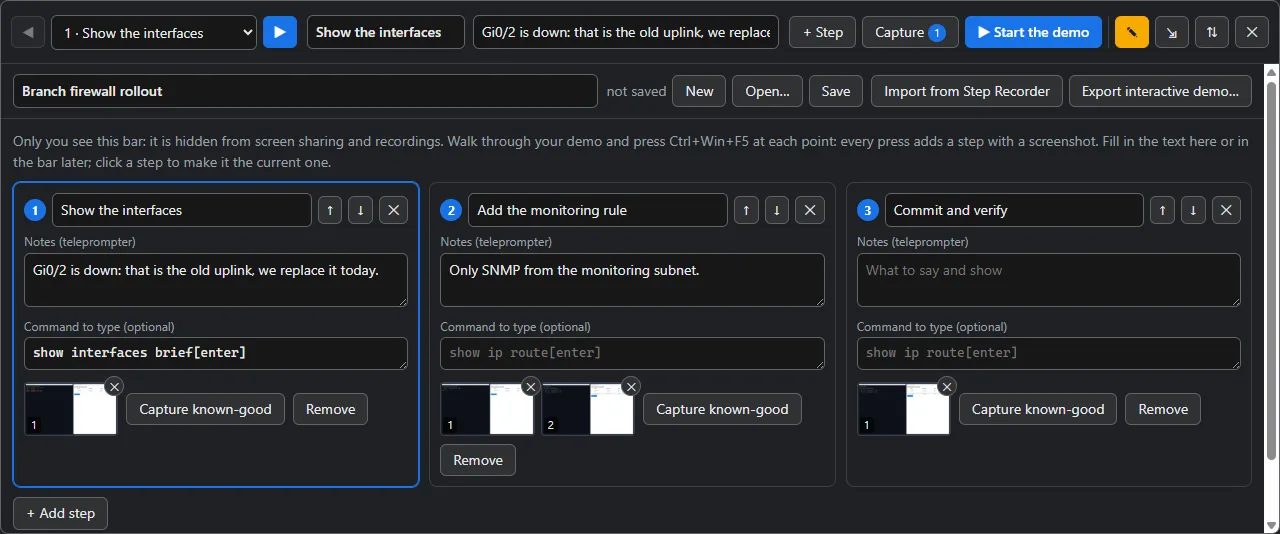
Task: Remove the step 1 screenshot thumbnail via X badge
Action: pos(114,386)
